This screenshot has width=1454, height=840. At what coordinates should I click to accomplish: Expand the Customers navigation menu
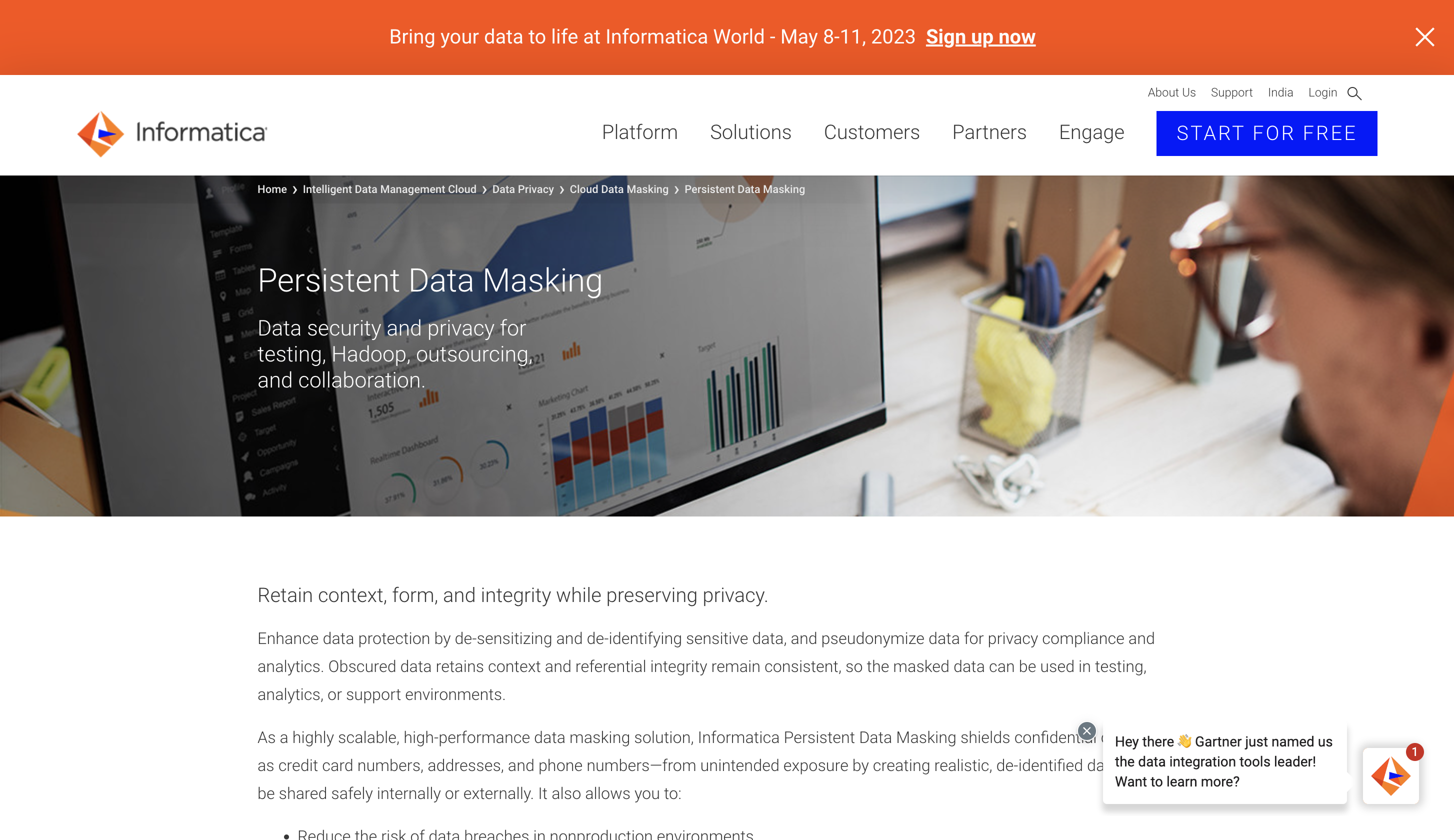coord(871,132)
